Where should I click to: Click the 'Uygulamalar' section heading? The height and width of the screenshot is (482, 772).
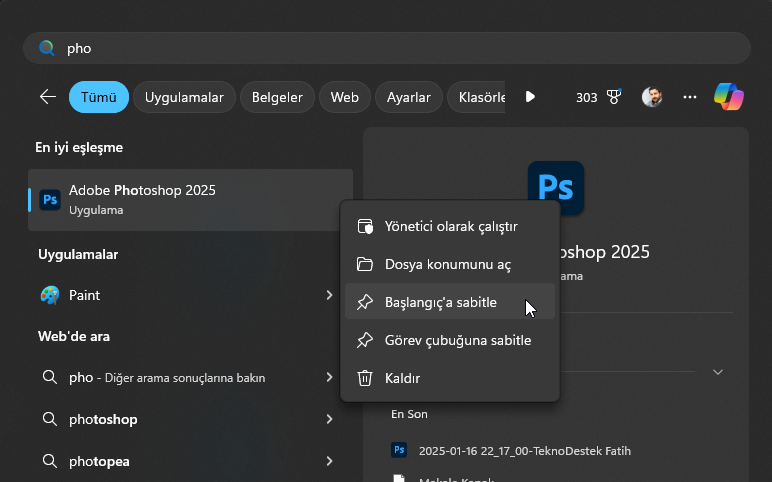pos(78,255)
